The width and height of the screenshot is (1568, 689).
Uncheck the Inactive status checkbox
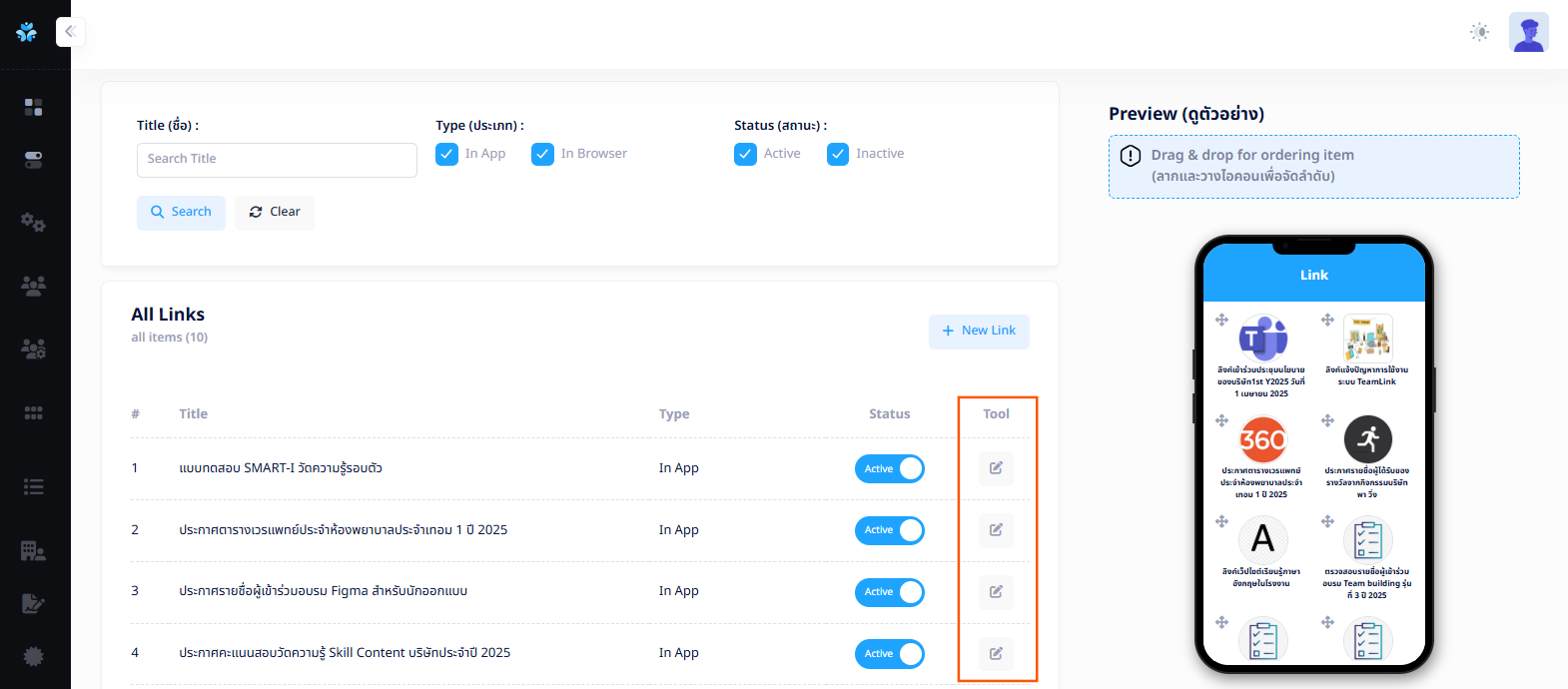(x=838, y=154)
